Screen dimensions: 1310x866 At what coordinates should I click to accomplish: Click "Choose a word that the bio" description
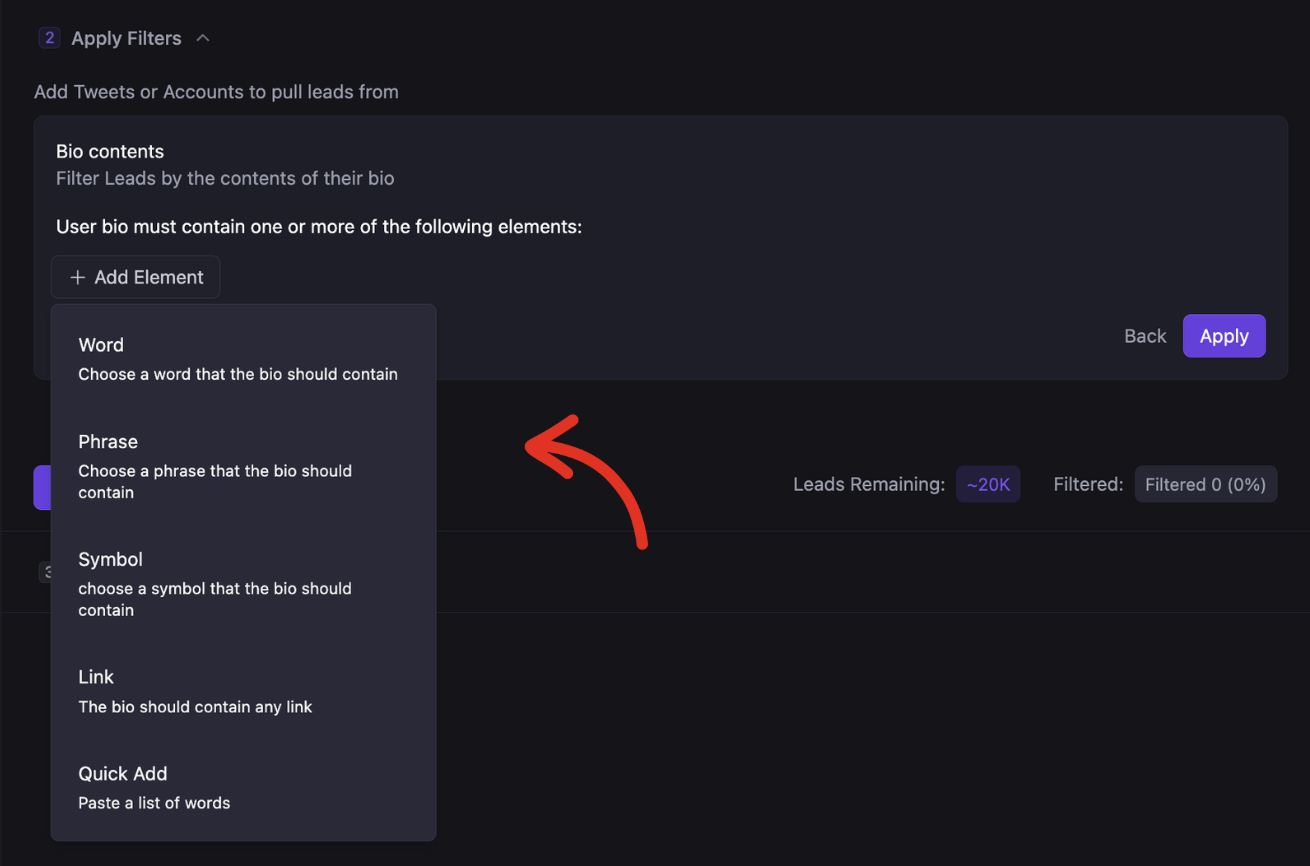click(238, 374)
